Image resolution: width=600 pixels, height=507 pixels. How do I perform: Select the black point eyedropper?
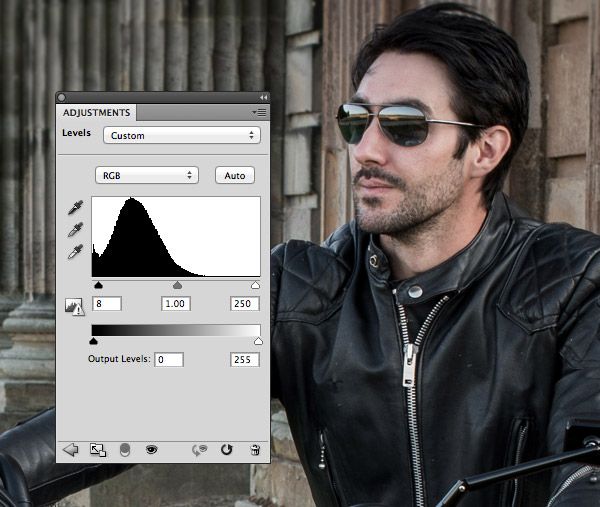[74, 208]
